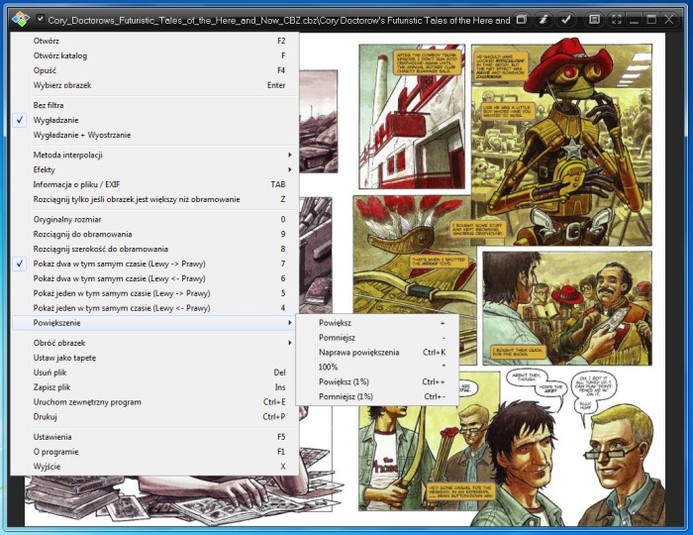
Task: Click Powiększ in zoom submenu
Action: (x=377, y=323)
